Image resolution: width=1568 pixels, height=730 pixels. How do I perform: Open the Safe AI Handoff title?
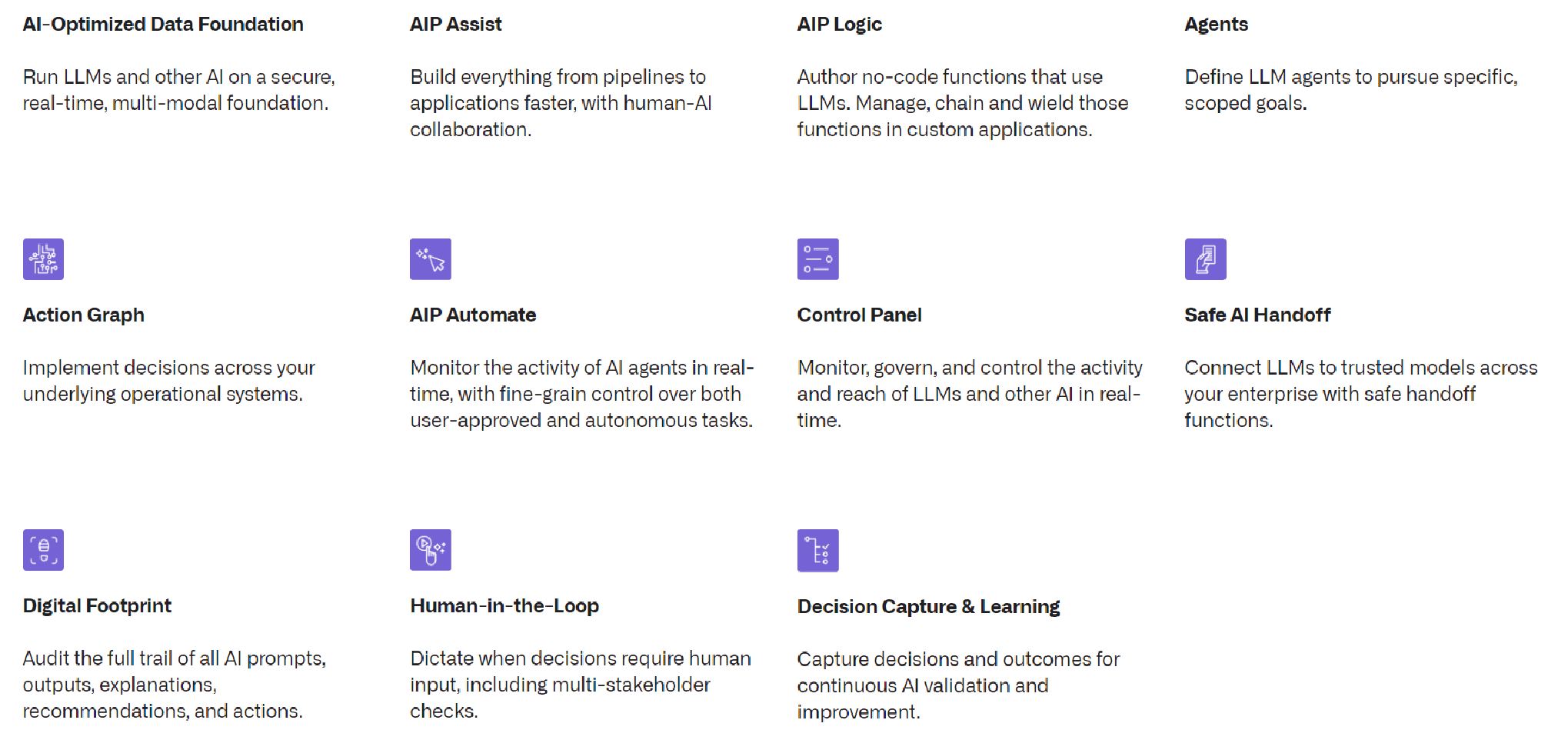pos(1257,315)
